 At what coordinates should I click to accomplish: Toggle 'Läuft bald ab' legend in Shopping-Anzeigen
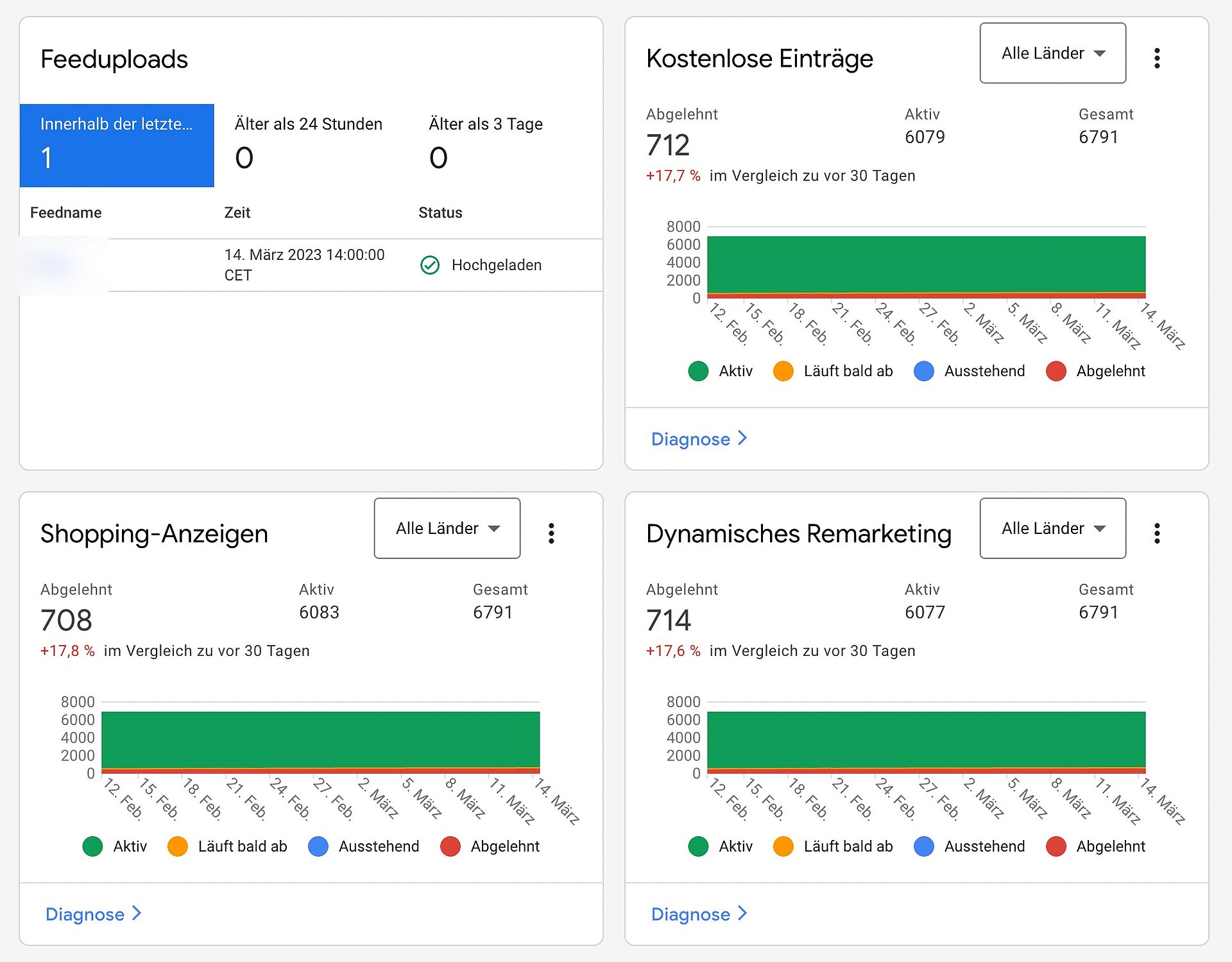tap(227, 846)
